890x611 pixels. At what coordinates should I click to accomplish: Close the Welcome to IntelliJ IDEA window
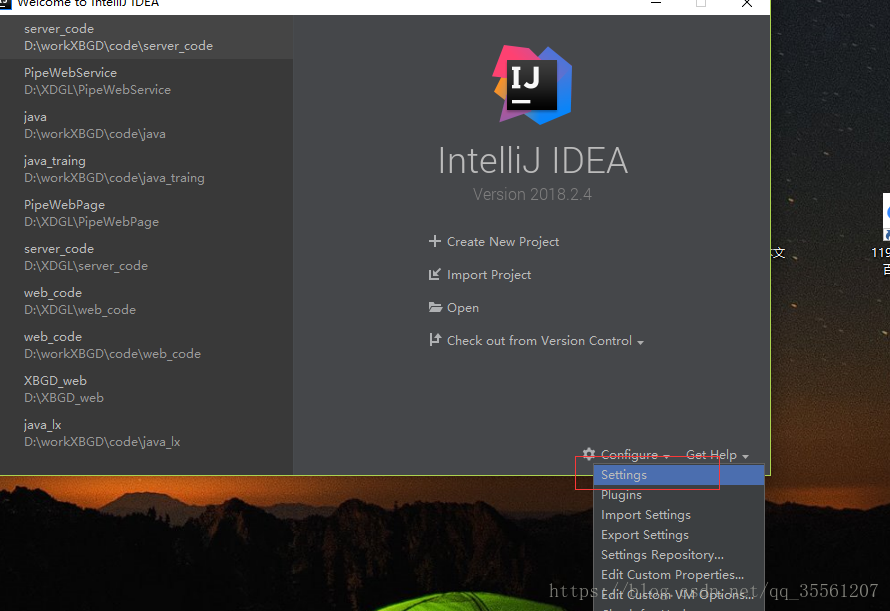[x=747, y=4]
